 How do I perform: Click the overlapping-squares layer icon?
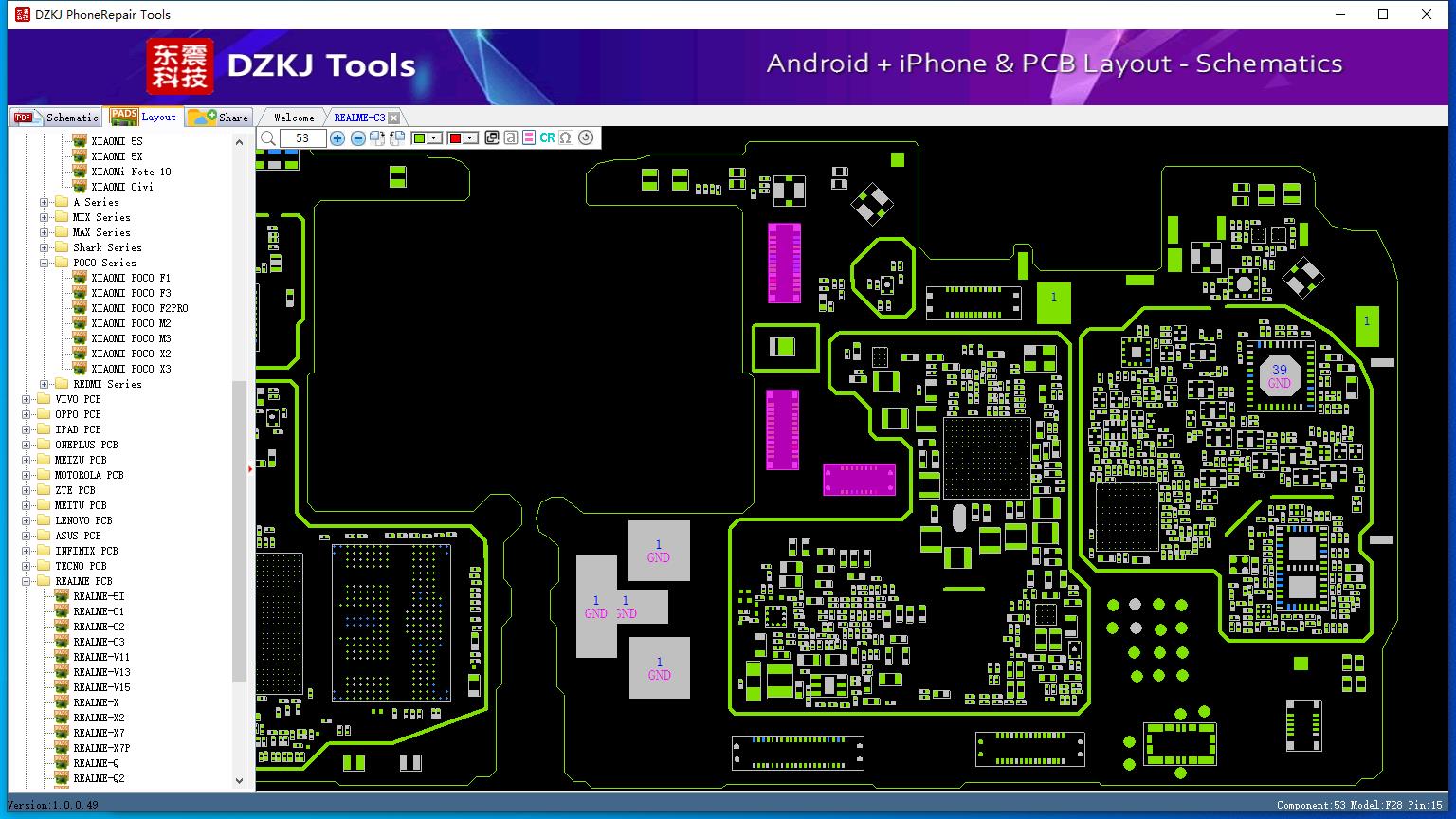(492, 138)
